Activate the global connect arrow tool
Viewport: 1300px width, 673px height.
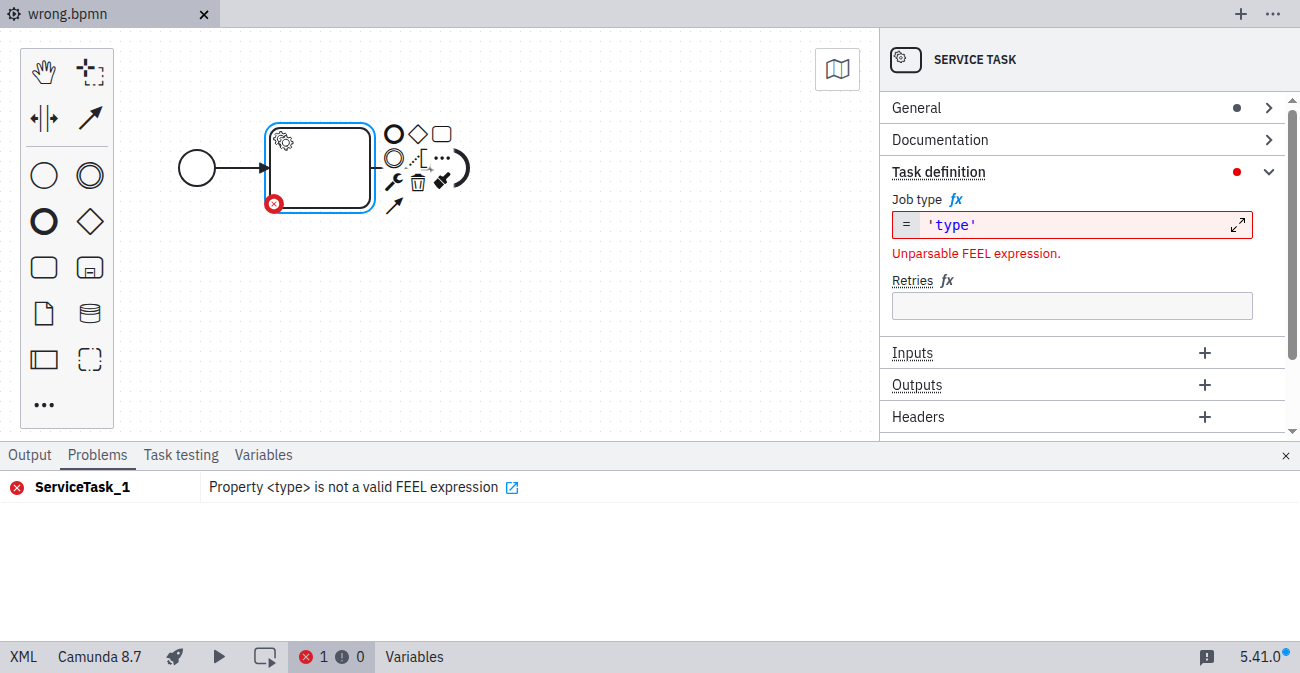(x=90, y=118)
